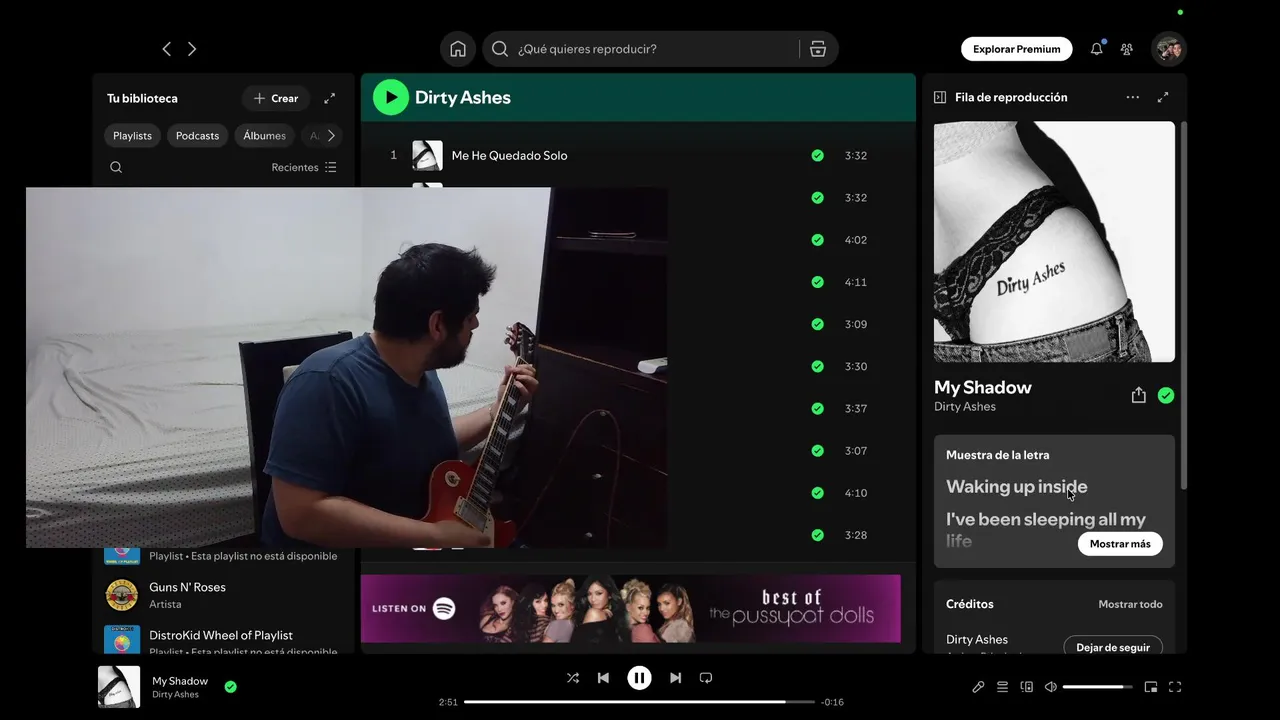This screenshot has width=1280, height=720.
Task: Click the Dirty Ashes album cover art
Action: tap(1054, 242)
